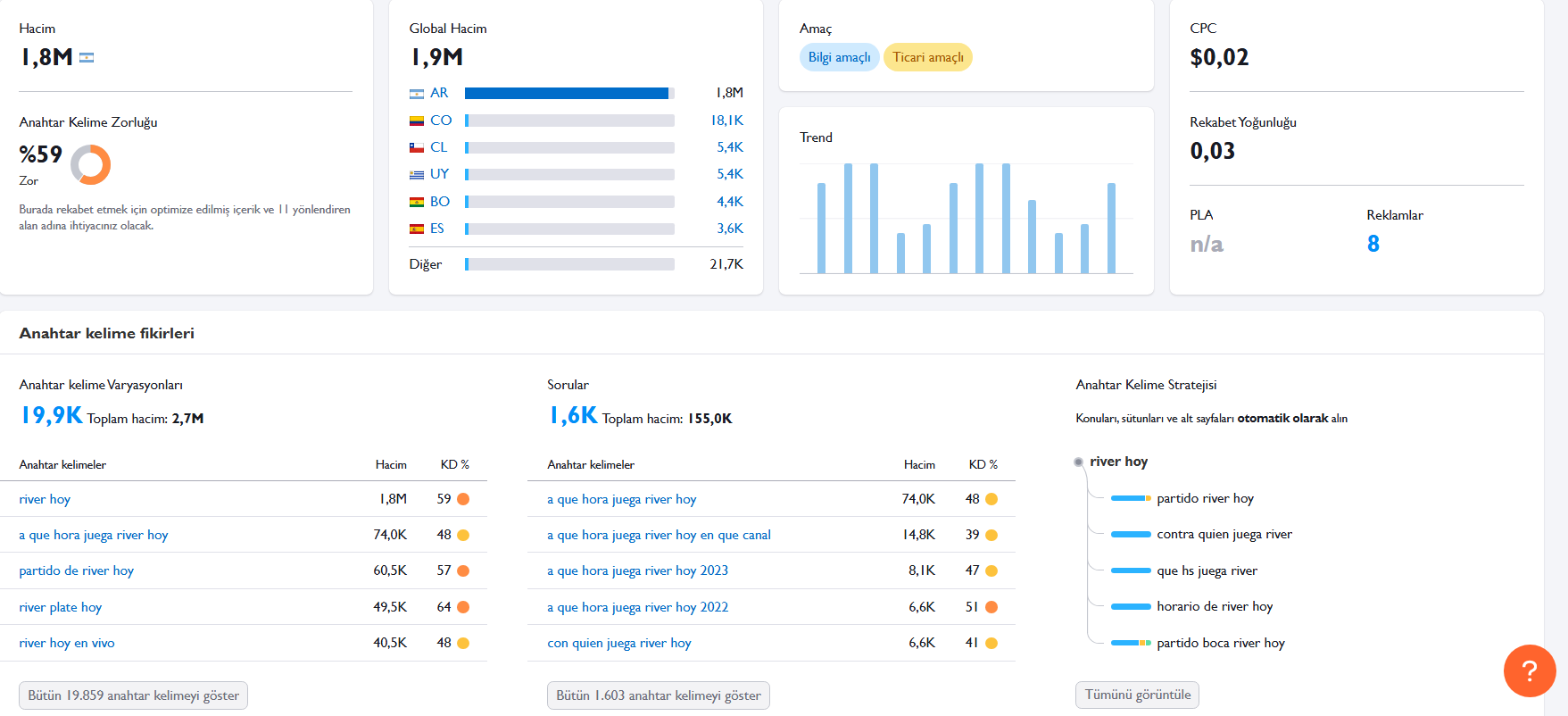The image size is (1568, 716).
Task: Click the Spain flag icon beside ES
Action: tap(417, 229)
